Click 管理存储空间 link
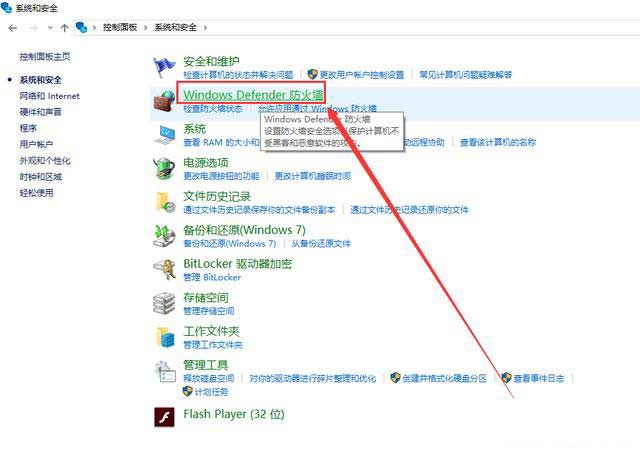 tap(209, 311)
